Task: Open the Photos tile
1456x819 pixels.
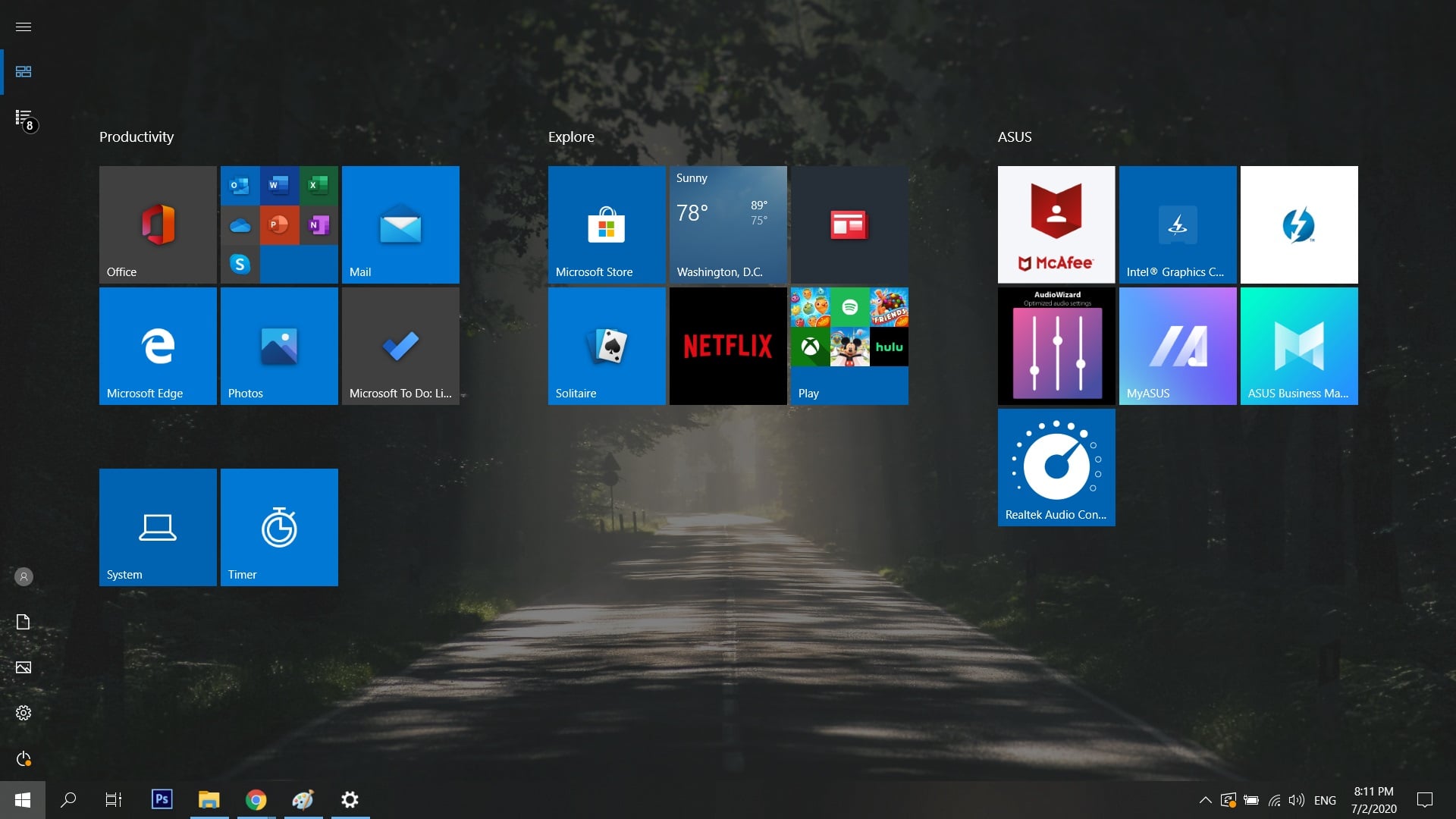Action: pyautogui.click(x=279, y=346)
